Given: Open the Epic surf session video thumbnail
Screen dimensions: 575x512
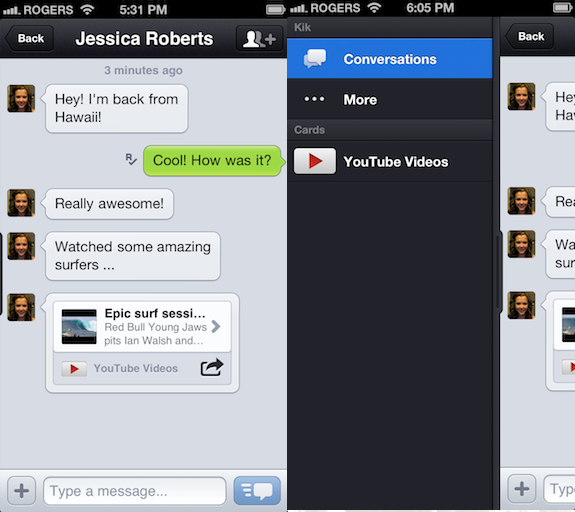Looking at the screenshot, I should click(x=79, y=326).
